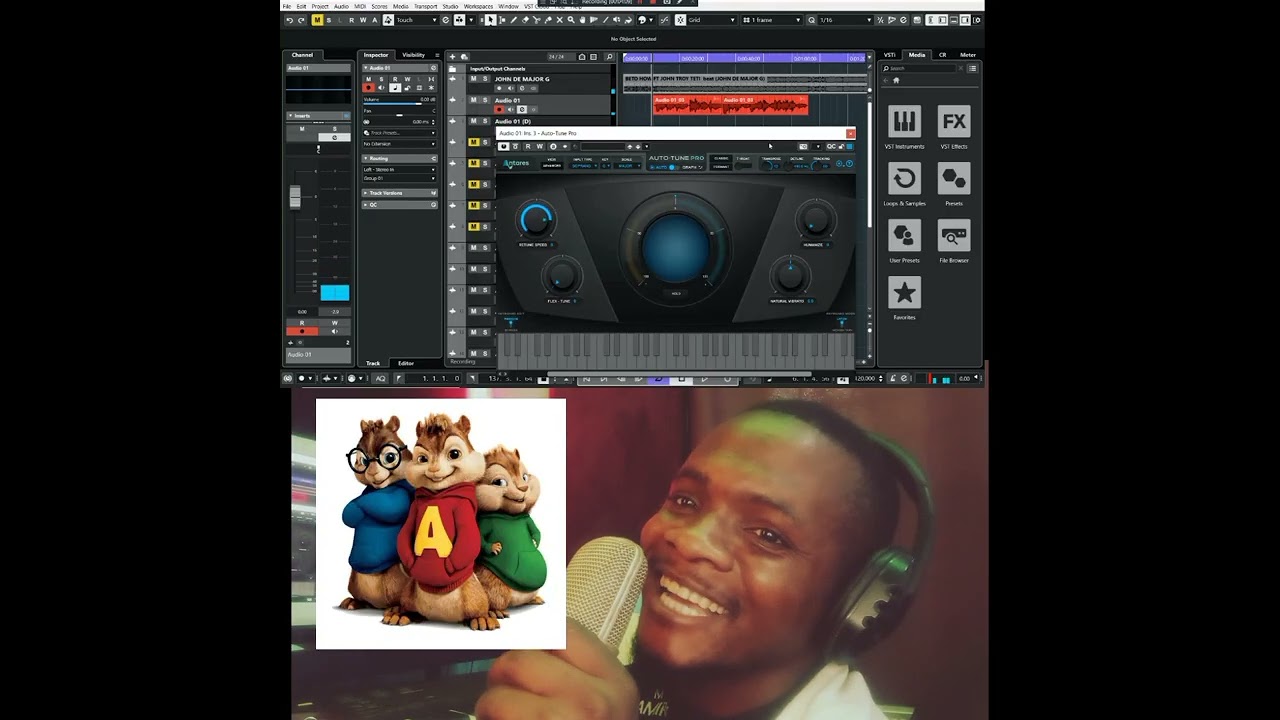Click the Inspector Volume slider
The width and height of the screenshot is (1280, 720).
click(x=399, y=104)
